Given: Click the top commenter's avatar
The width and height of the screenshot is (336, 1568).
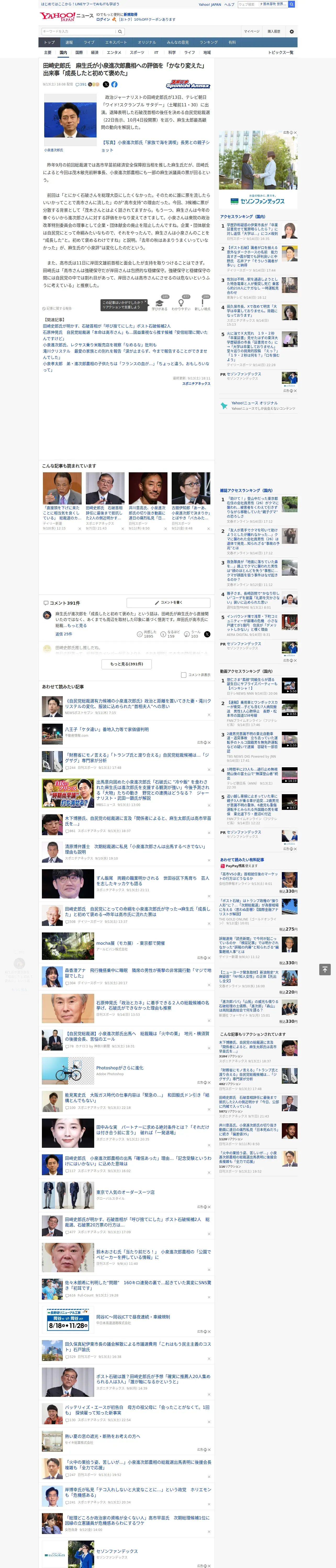Looking at the screenshot, I should tap(47, 615).
